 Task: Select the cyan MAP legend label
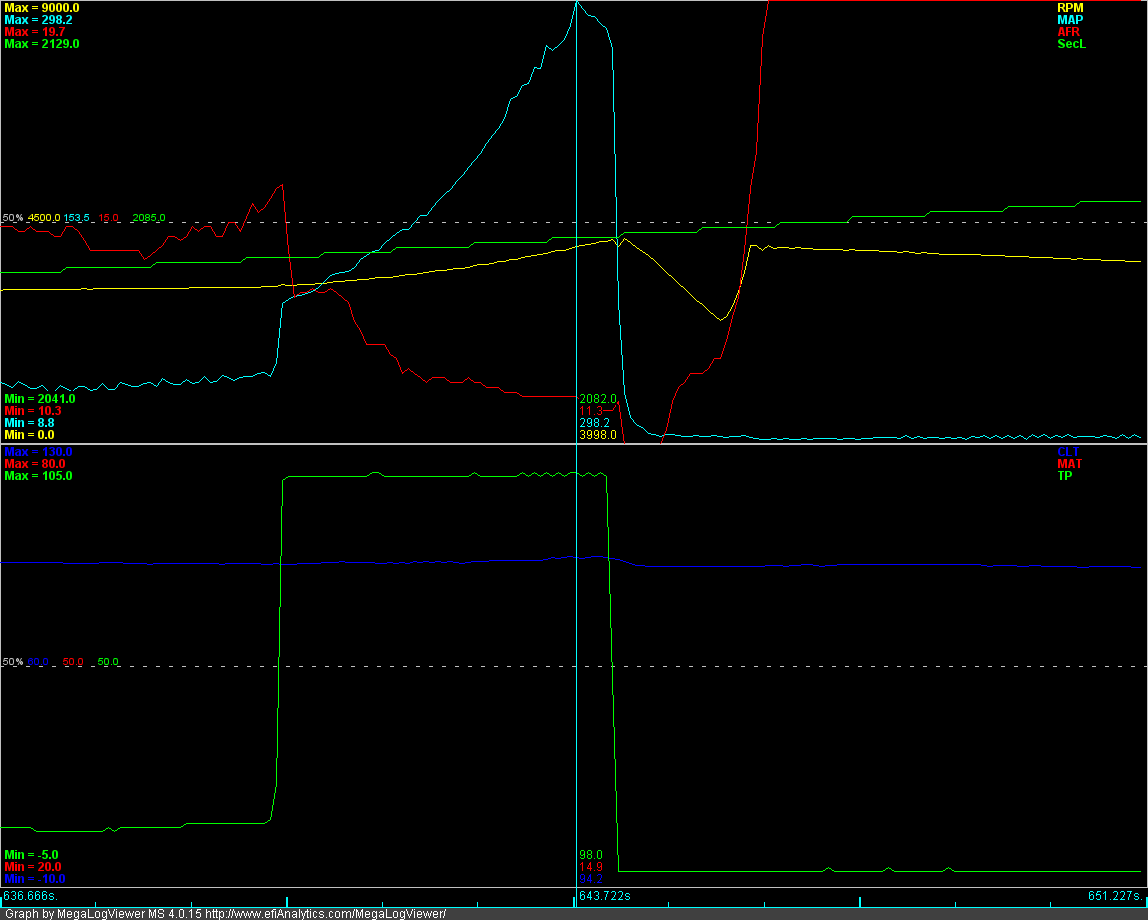click(x=1070, y=19)
